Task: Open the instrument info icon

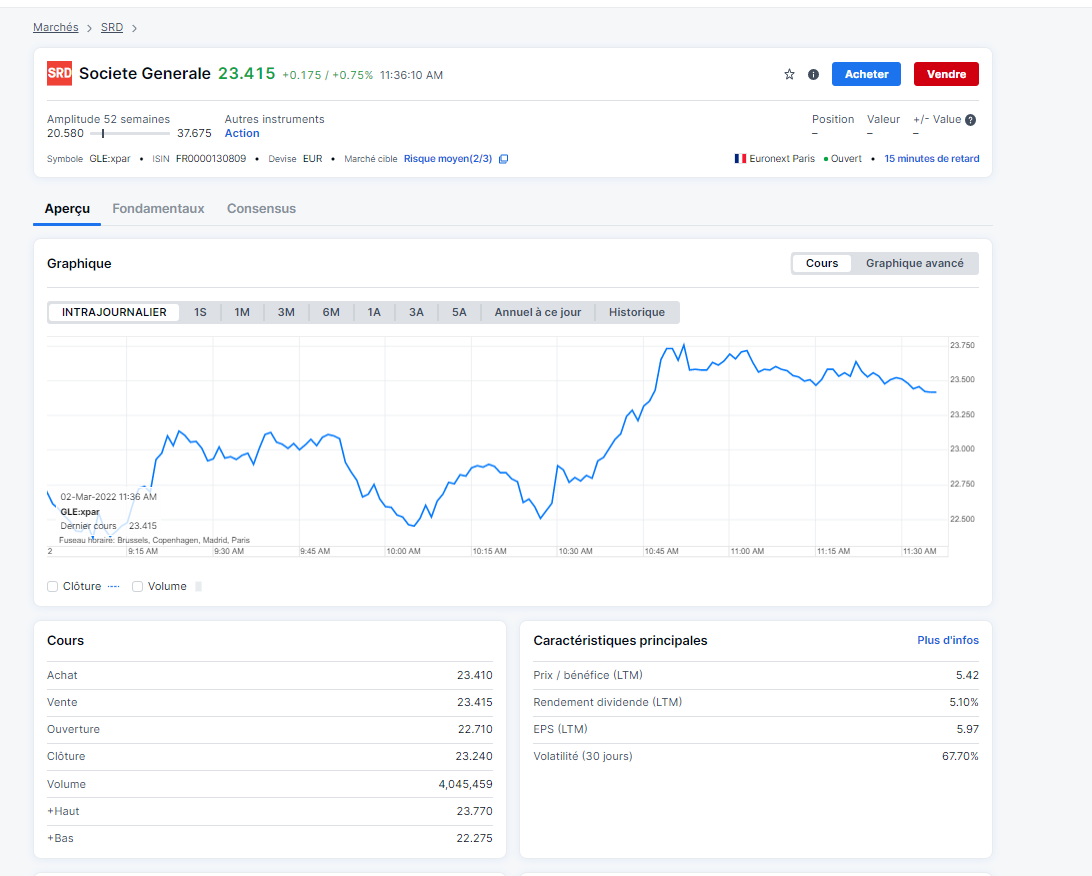Action: click(813, 75)
